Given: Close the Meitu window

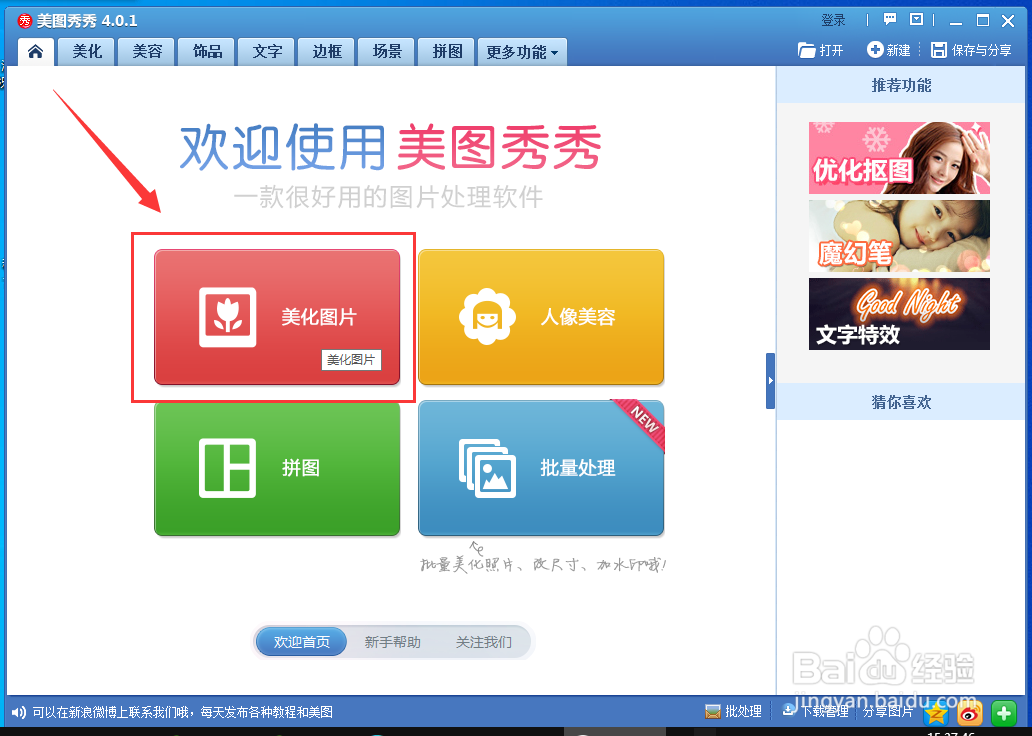Looking at the screenshot, I should pos(1008,21).
